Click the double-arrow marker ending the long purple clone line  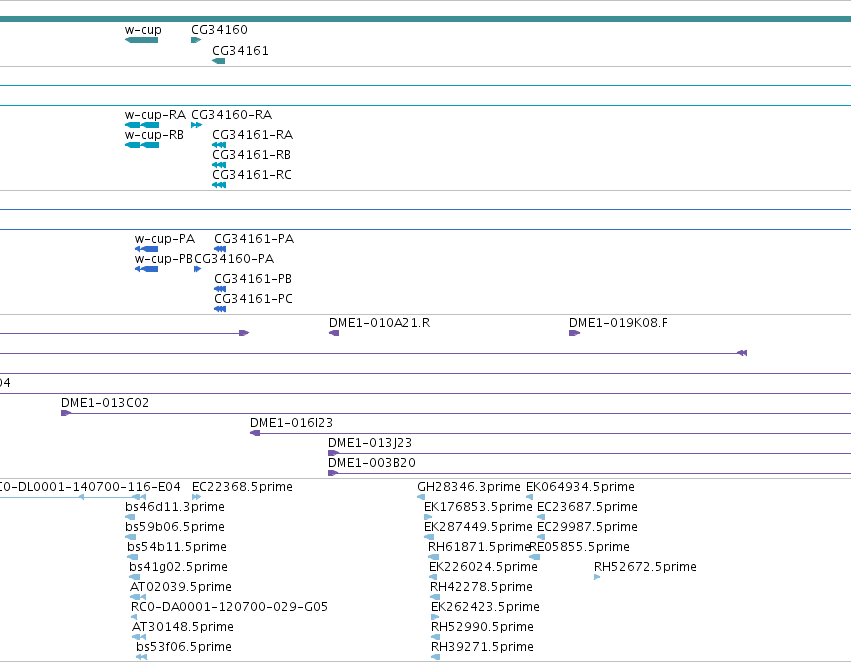[742, 354]
